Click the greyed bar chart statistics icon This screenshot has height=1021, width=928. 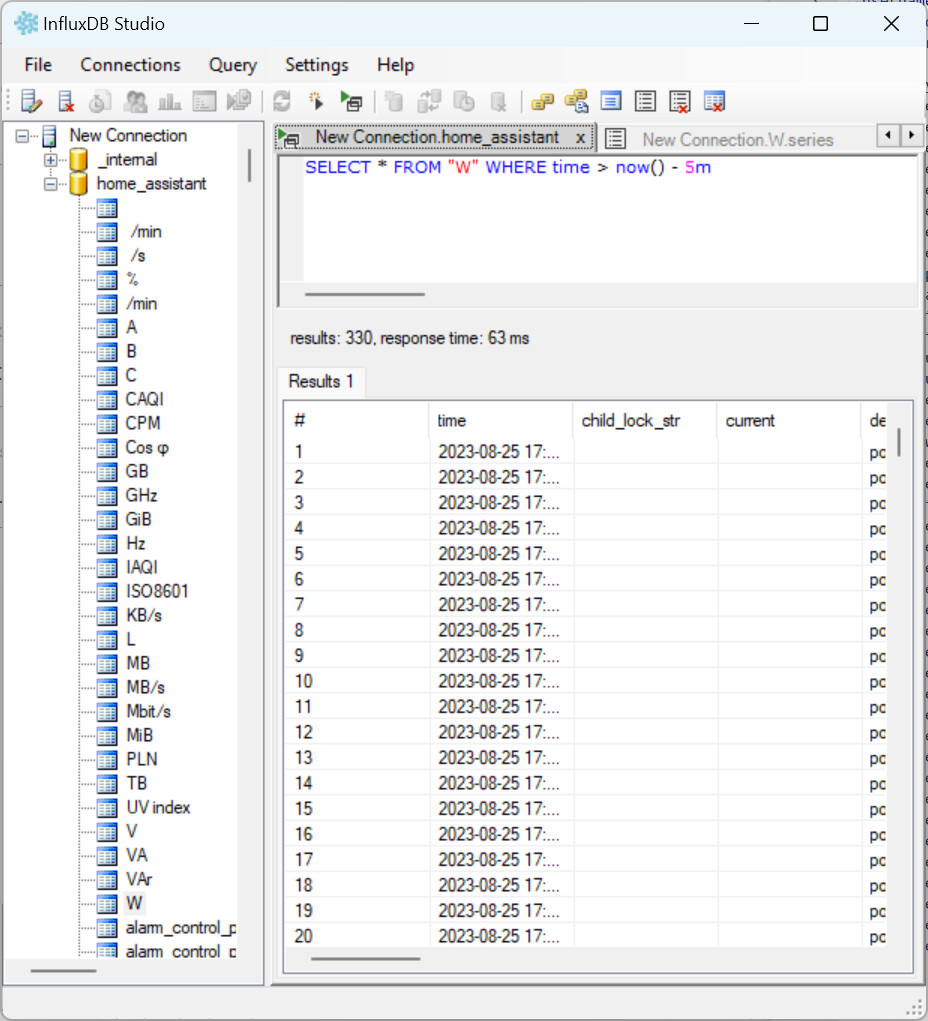(169, 102)
